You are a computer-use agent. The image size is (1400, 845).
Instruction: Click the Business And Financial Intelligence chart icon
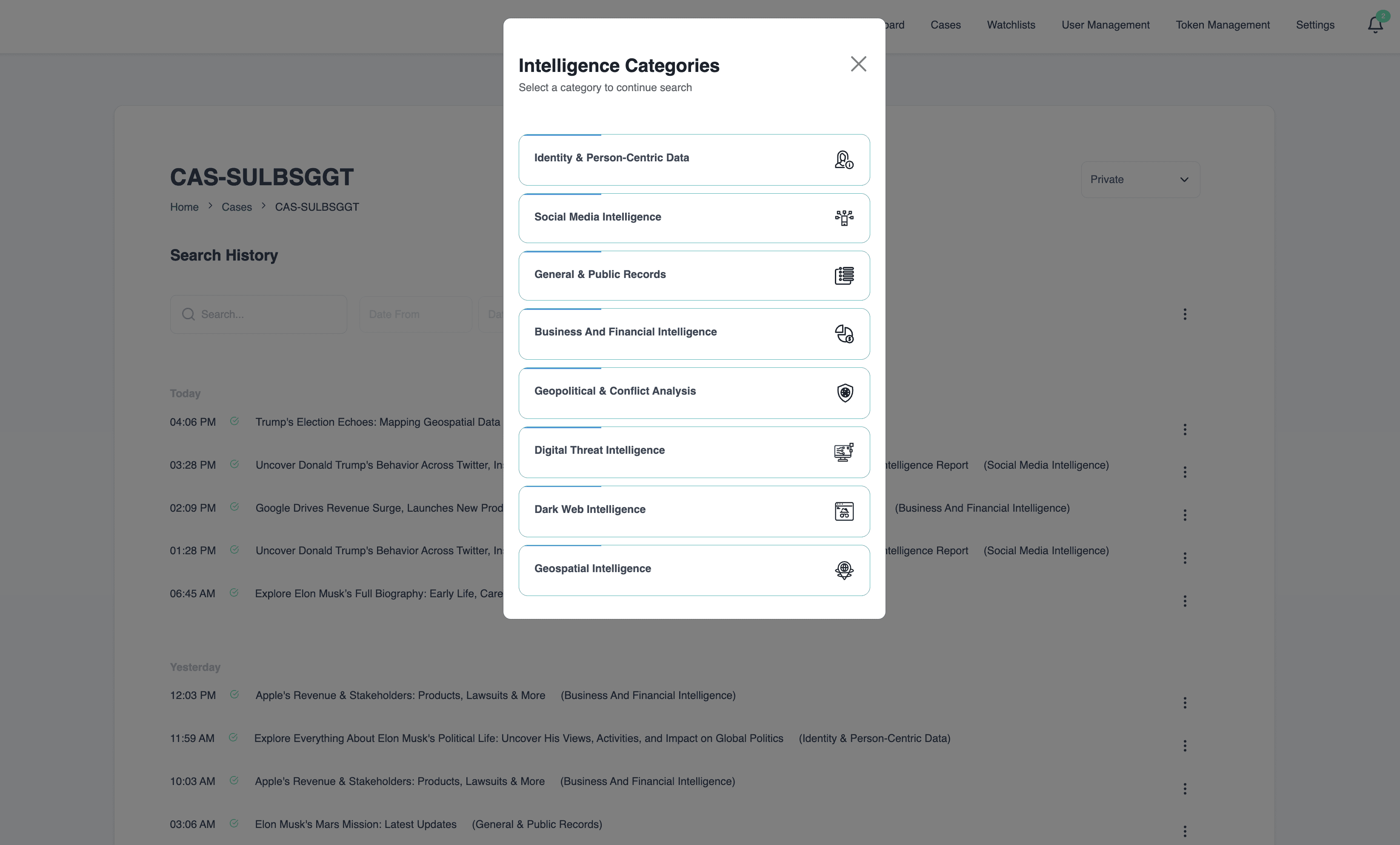(844, 334)
